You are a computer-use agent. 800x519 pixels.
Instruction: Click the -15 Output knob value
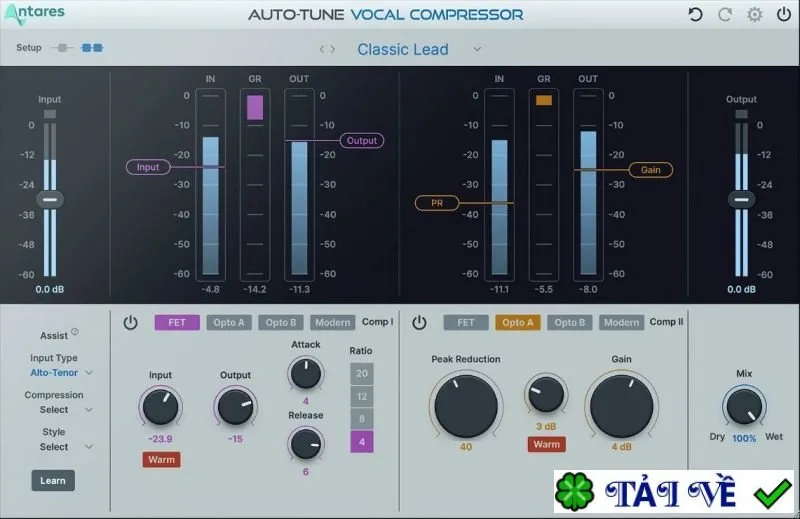click(235, 439)
